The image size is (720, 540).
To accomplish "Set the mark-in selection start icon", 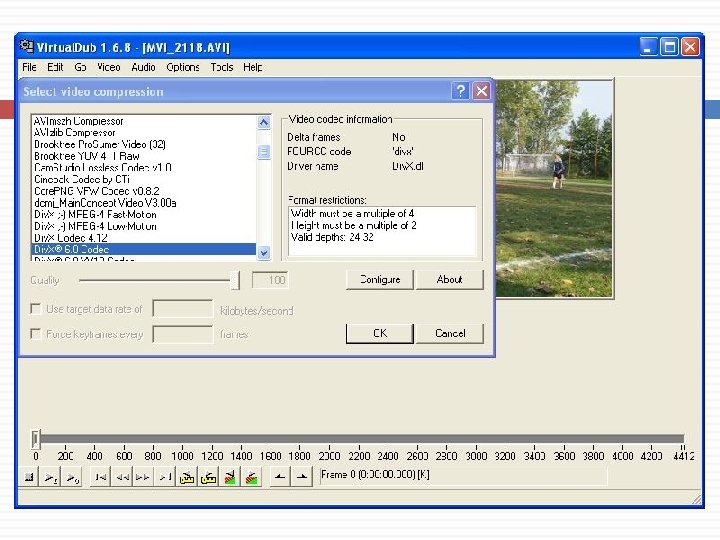I will tap(280, 478).
